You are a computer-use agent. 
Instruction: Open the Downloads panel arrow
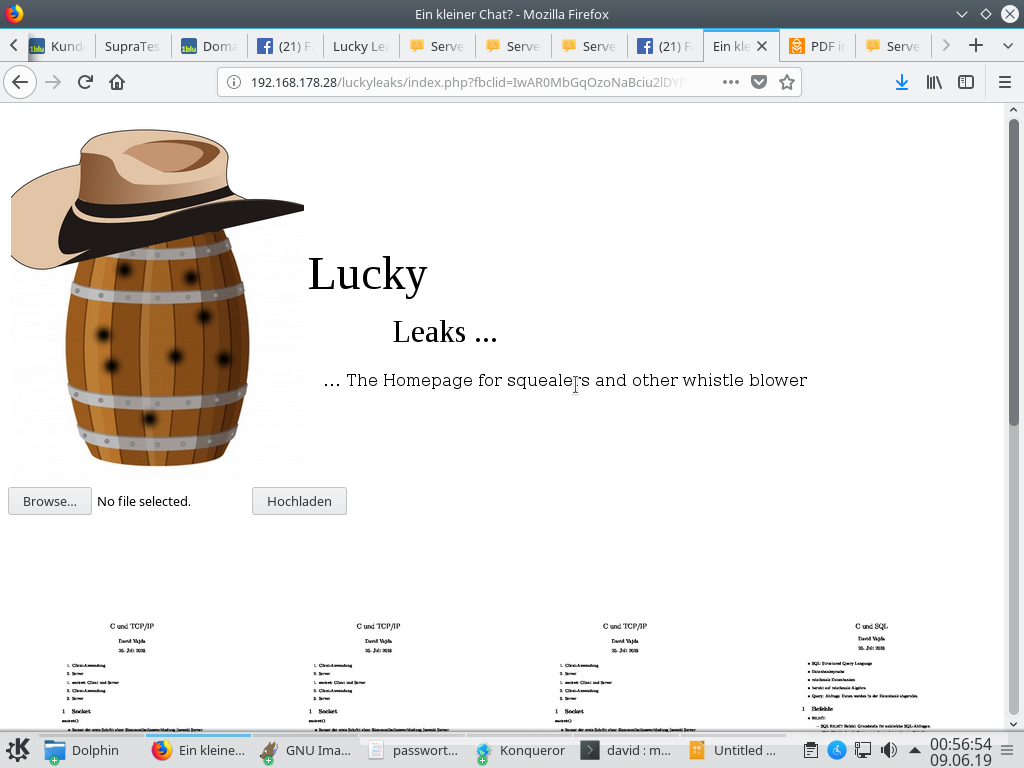point(901,82)
